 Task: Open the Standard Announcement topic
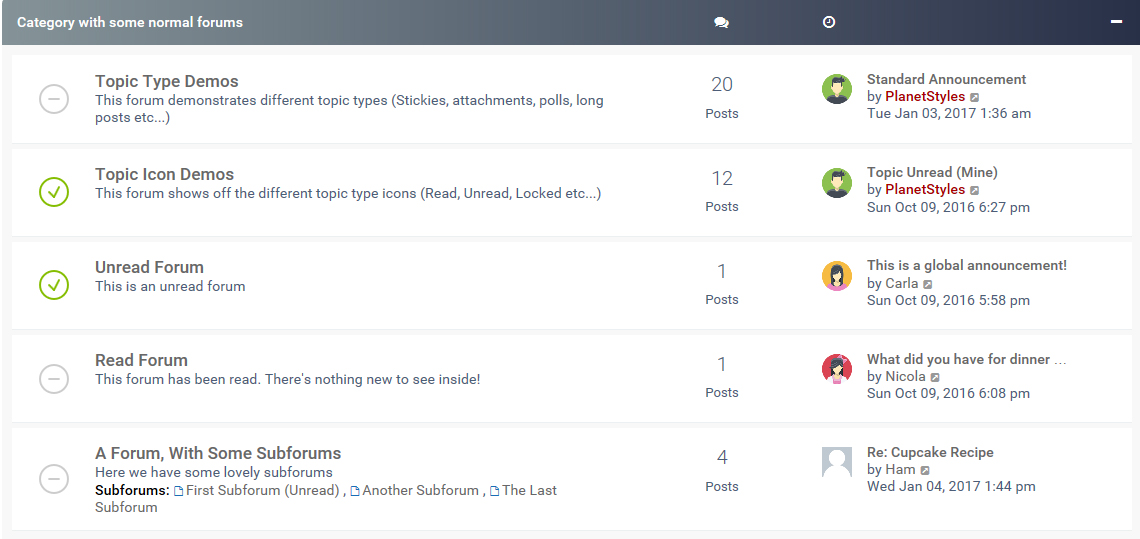946,79
